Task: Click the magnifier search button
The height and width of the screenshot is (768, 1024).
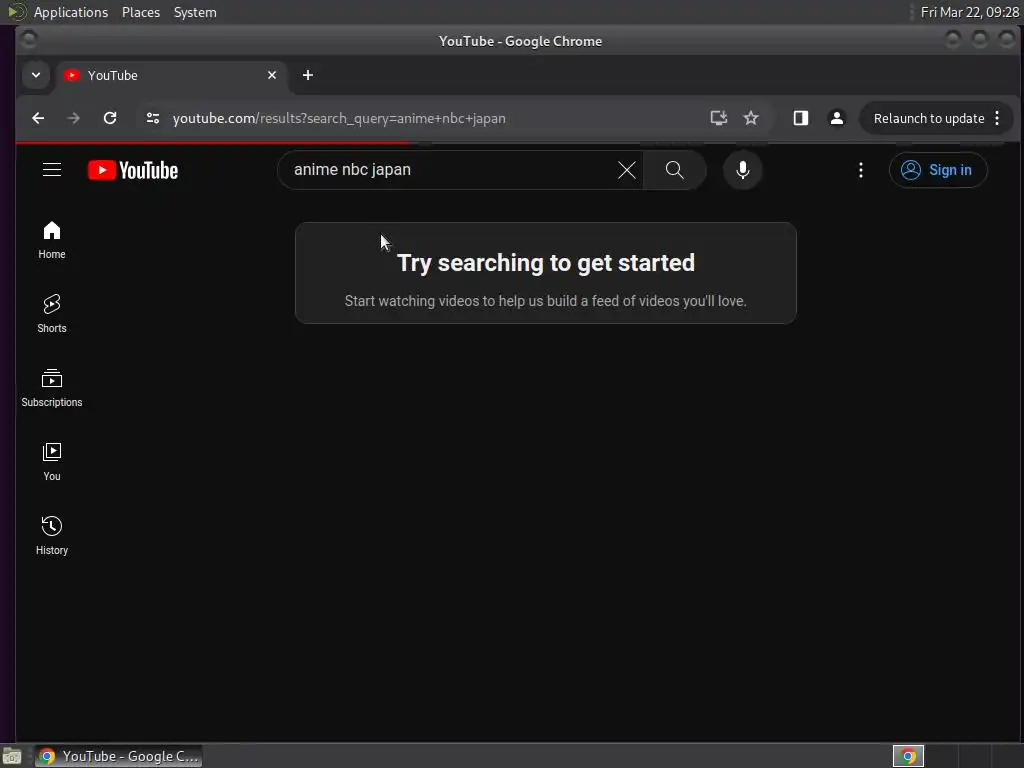Action: pyautogui.click(x=675, y=170)
